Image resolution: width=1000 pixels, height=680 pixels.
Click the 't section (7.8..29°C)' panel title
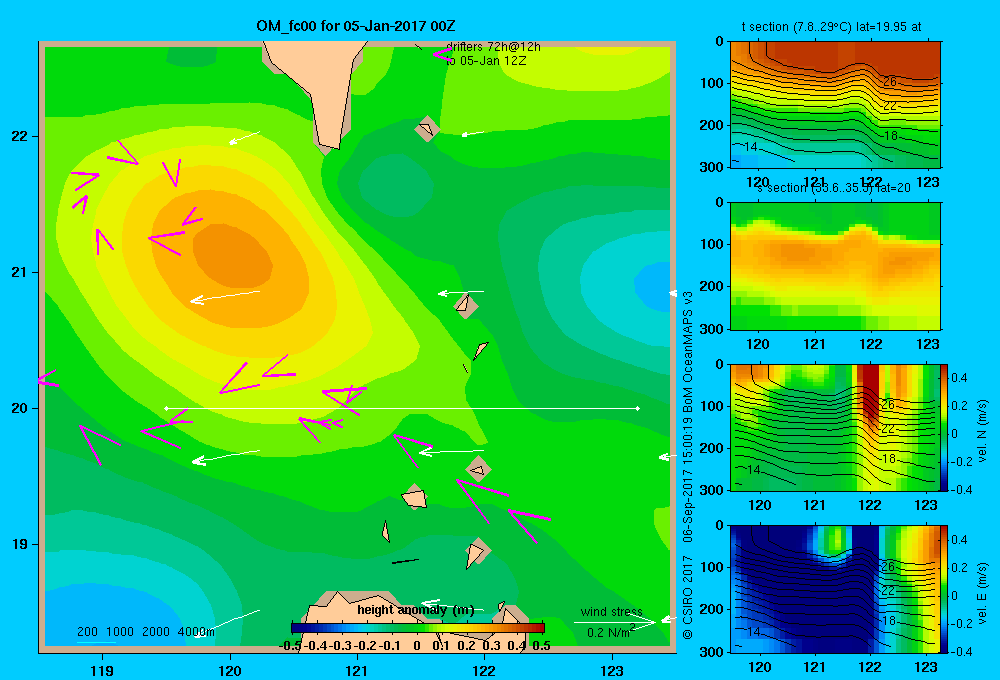831,26
